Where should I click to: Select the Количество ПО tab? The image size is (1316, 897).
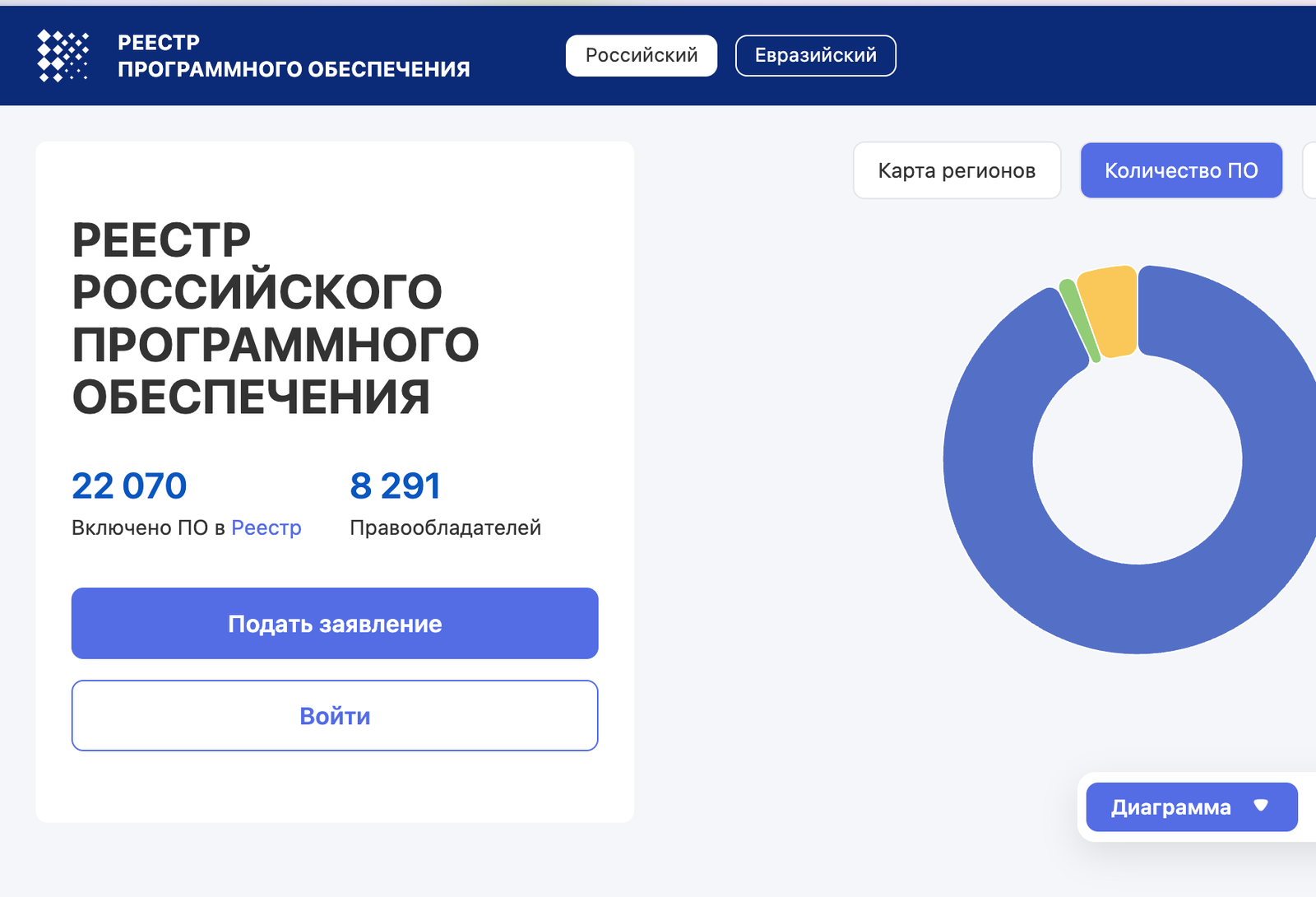tap(1181, 170)
